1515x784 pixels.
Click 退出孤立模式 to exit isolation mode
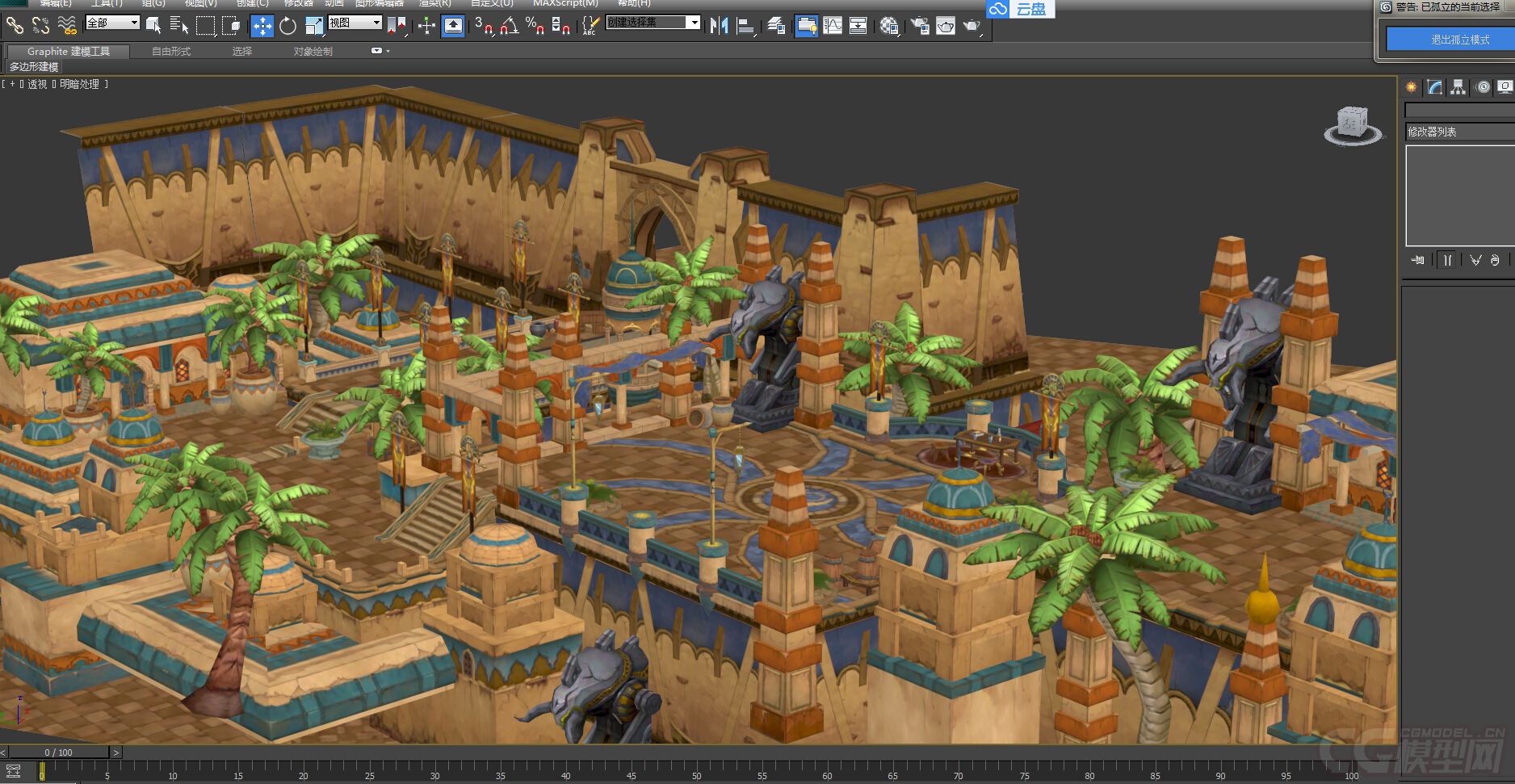pos(1451,39)
